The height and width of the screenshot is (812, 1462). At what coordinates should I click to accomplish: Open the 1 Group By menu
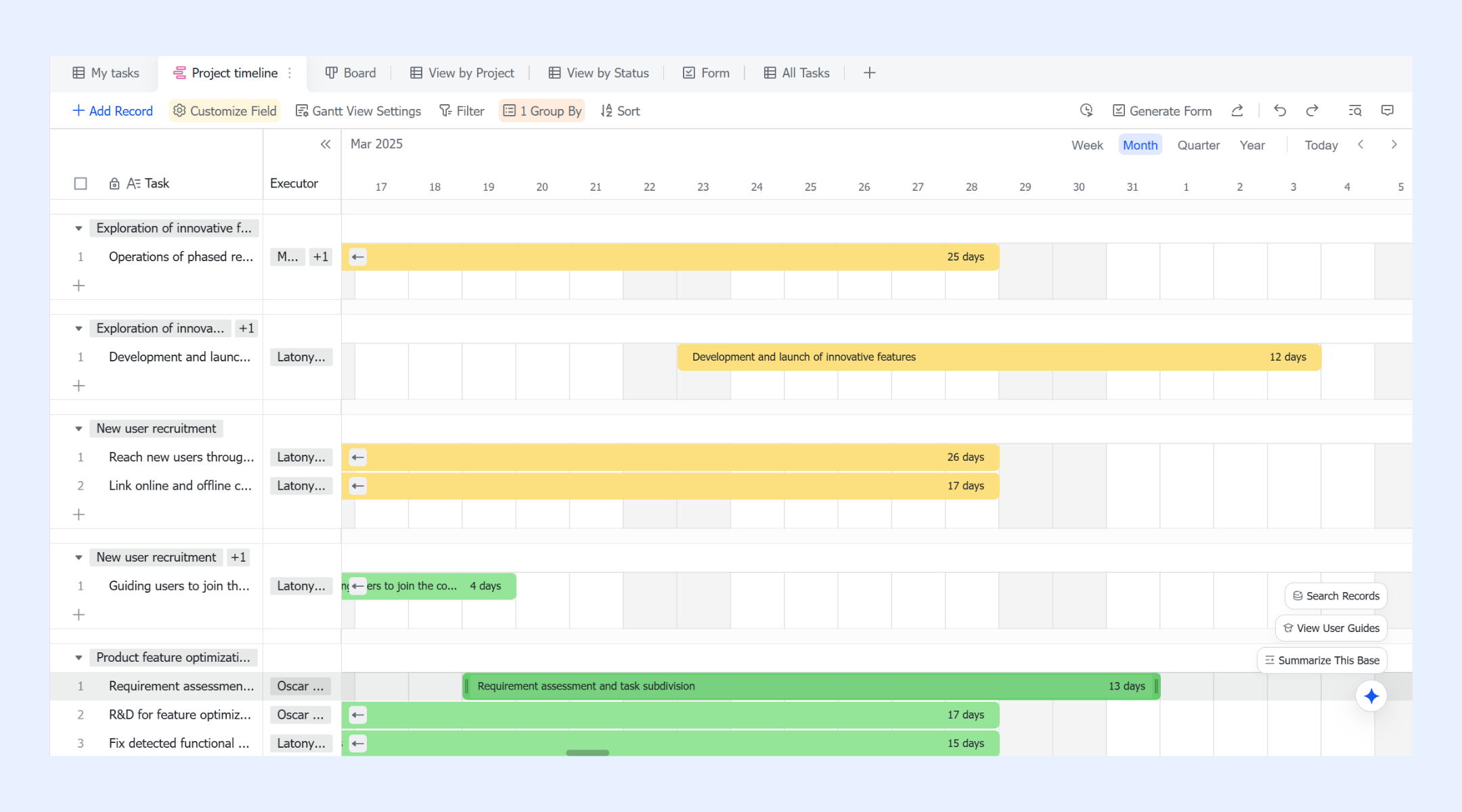coord(542,111)
